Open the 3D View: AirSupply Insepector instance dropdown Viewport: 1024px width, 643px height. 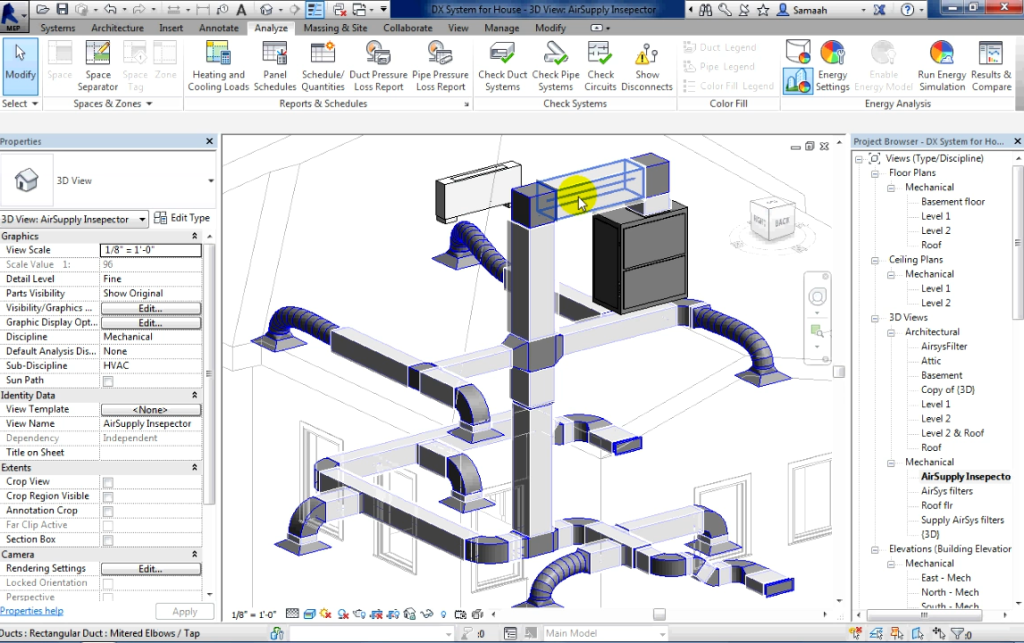pyautogui.click(x=142, y=219)
